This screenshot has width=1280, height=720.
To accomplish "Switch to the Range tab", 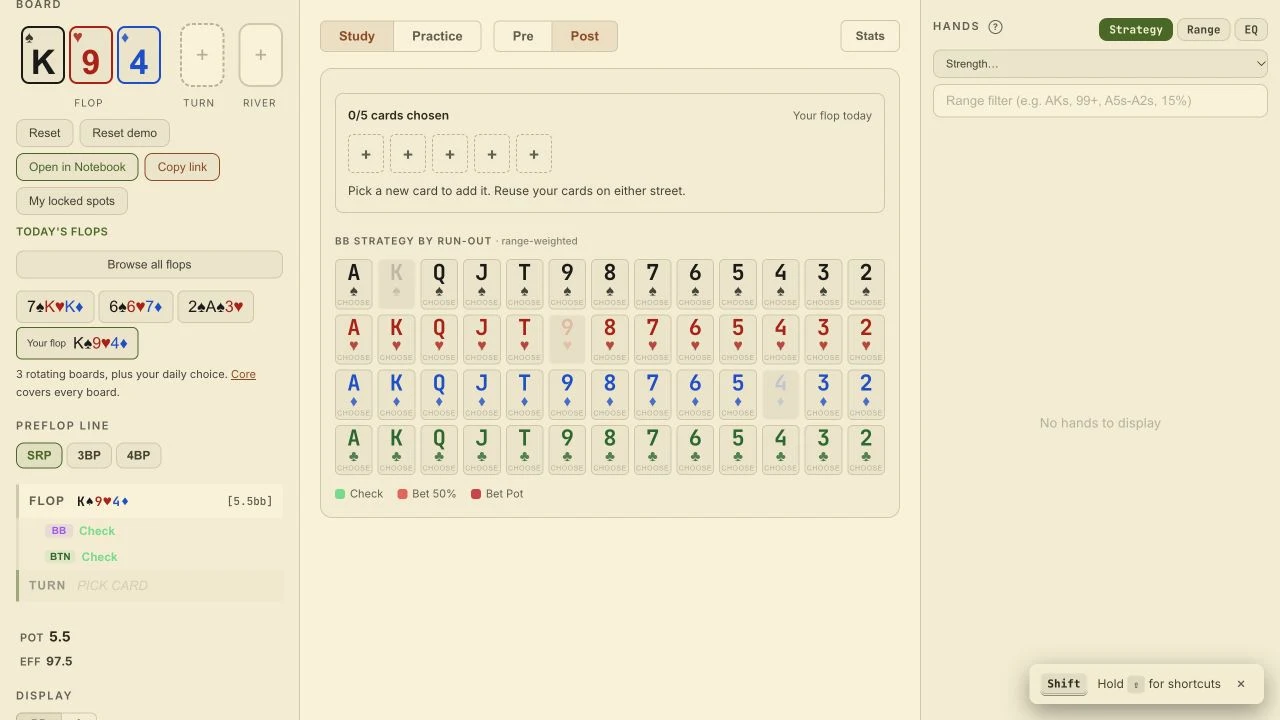I will point(1203,29).
